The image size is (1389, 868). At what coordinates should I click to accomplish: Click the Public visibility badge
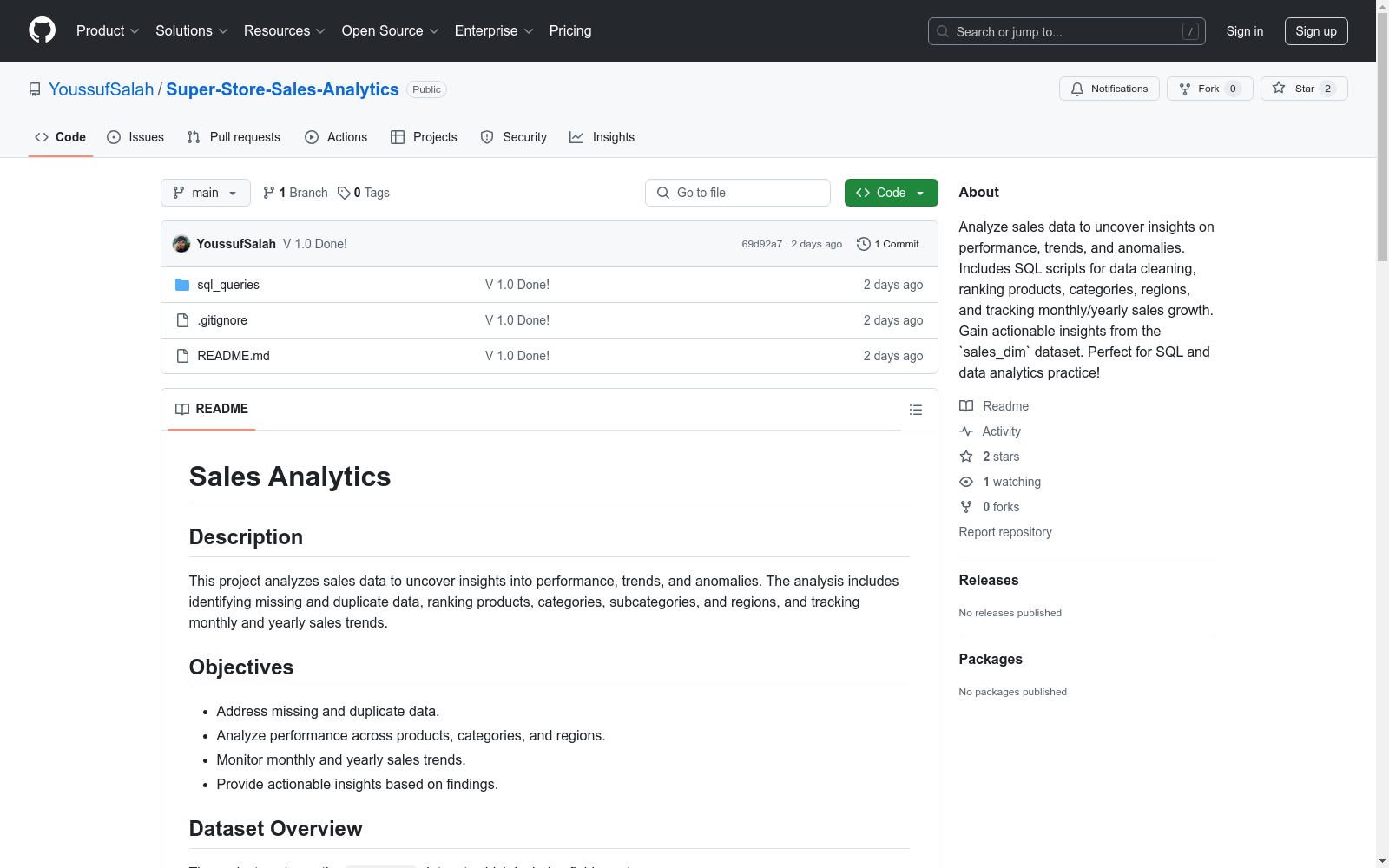coord(426,89)
